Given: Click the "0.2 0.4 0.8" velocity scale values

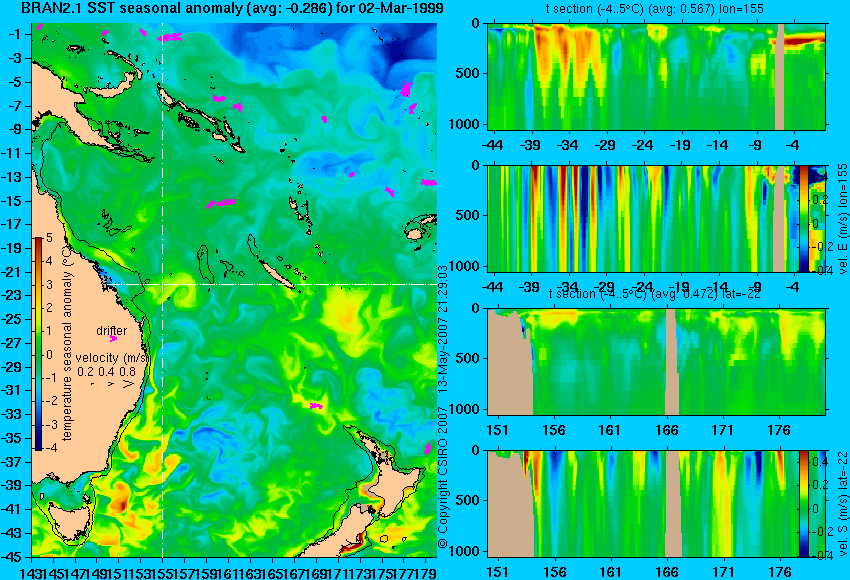Looking at the screenshot, I should click(106, 372).
